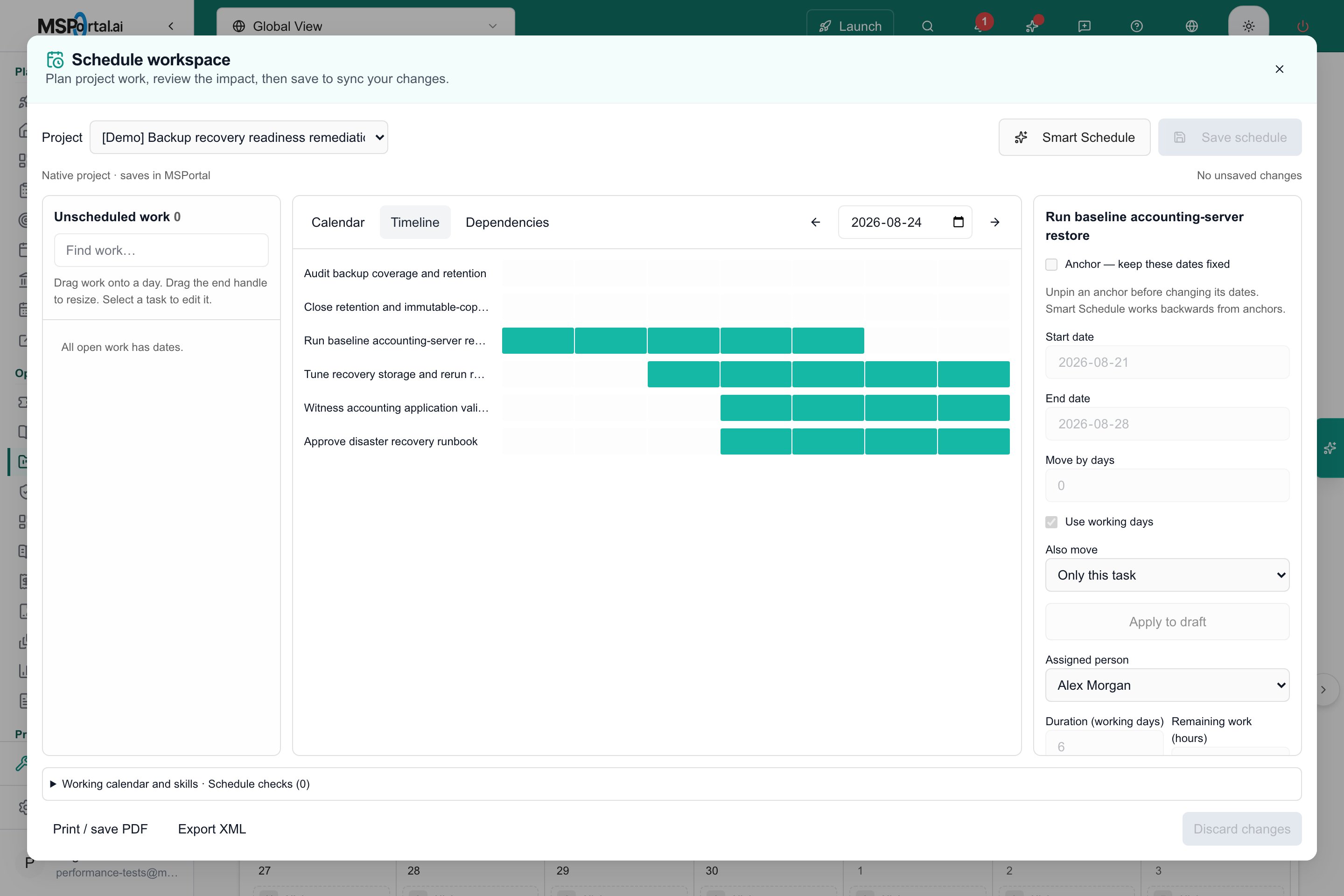Image resolution: width=1344 pixels, height=896 pixels.
Task: Click the Schedule workspace calendar-clock icon
Action: [56, 59]
